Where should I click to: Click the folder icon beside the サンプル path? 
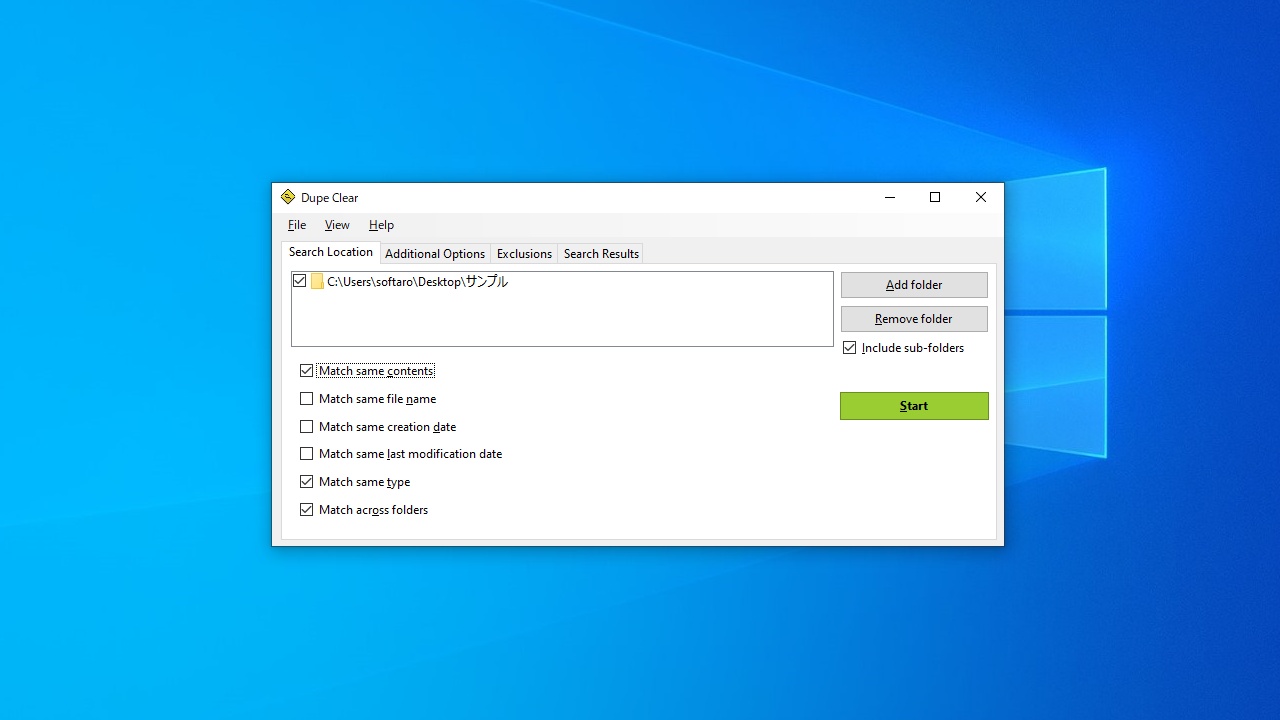pyautogui.click(x=317, y=282)
